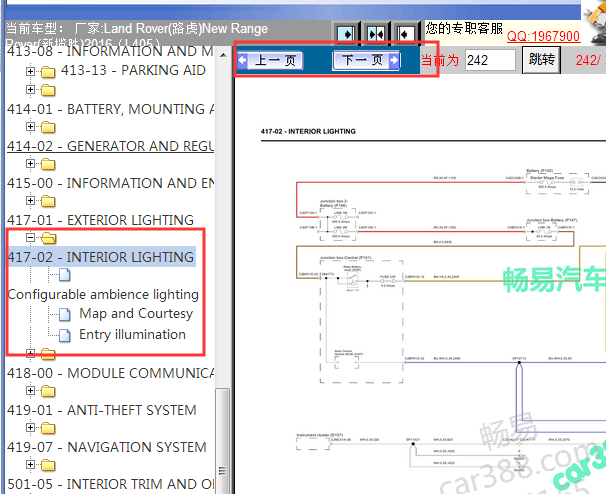Click the 419-01 ANTI-THEFT SYSTEM folder icon
The image size is (606, 494).
48,391
